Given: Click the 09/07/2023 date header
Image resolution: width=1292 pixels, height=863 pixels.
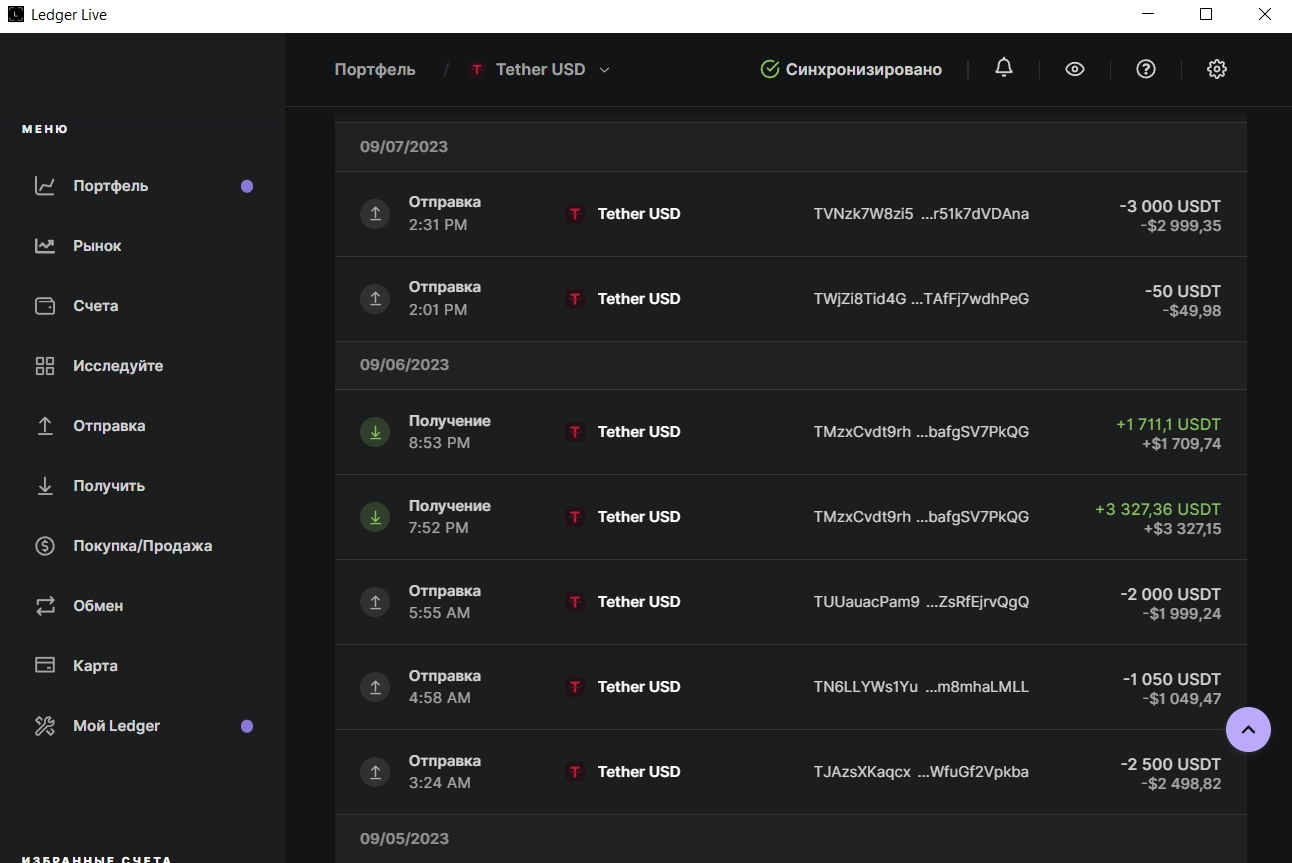Looking at the screenshot, I should 404,147.
